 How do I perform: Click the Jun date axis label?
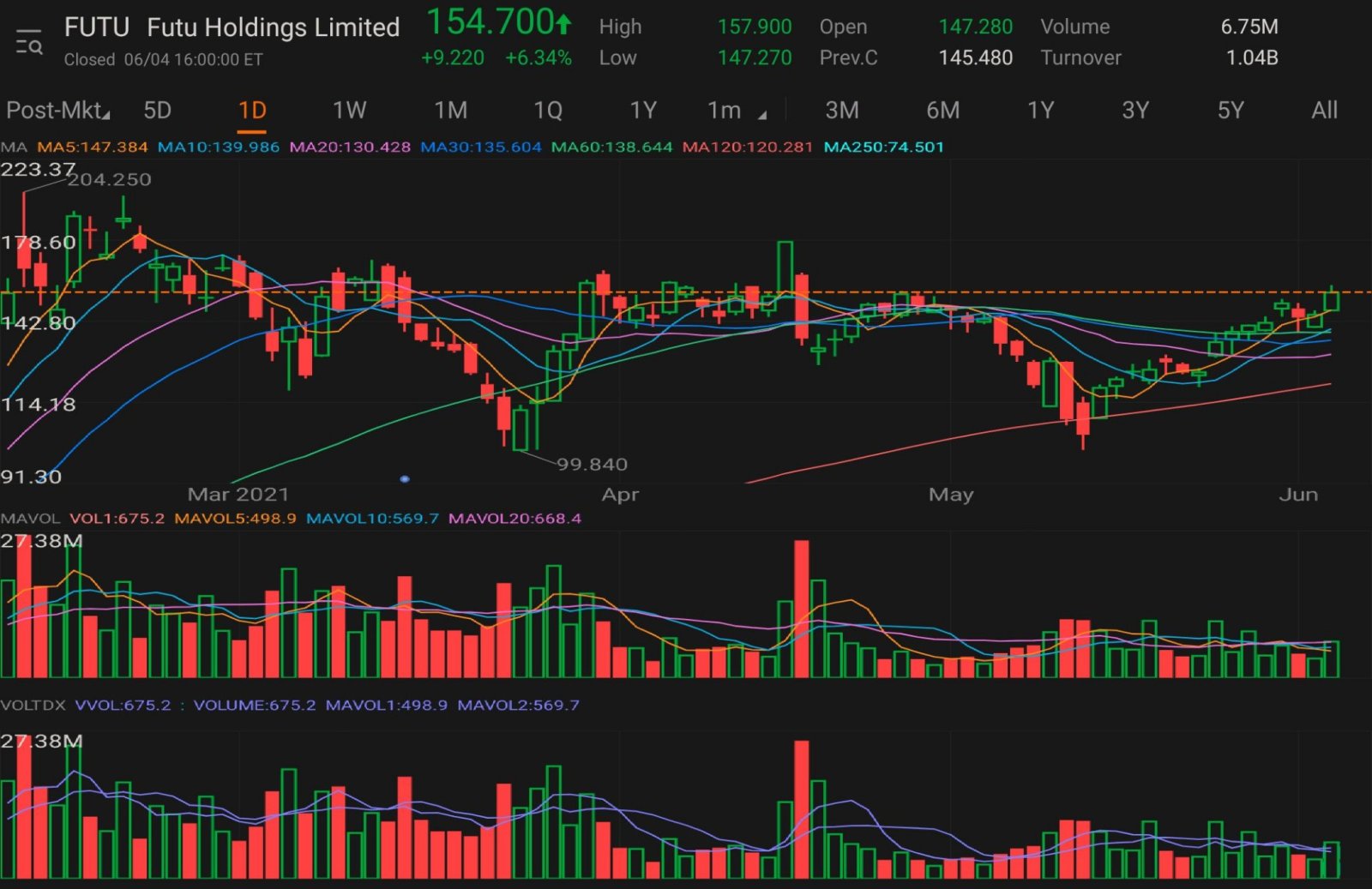click(x=1298, y=495)
